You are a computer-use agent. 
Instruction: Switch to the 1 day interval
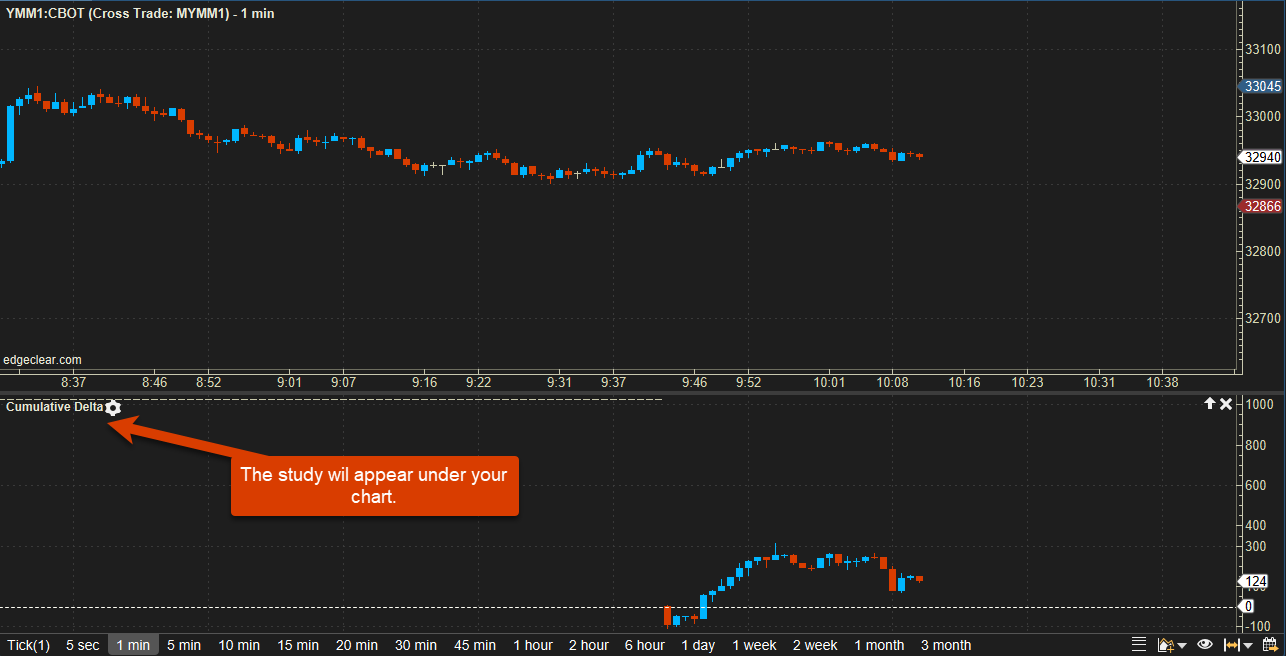[697, 645]
